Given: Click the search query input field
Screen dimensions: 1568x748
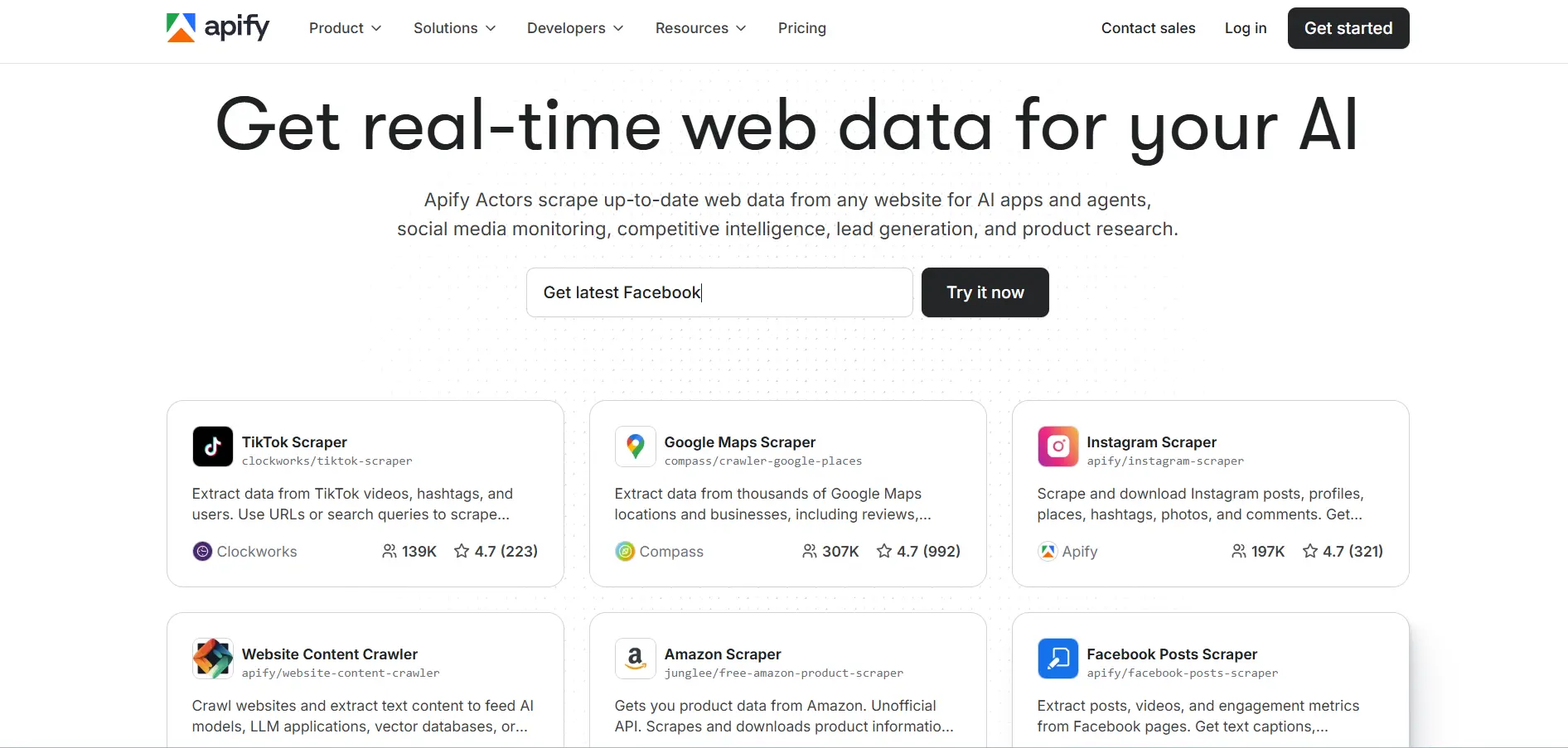Looking at the screenshot, I should pyautogui.click(x=718, y=292).
